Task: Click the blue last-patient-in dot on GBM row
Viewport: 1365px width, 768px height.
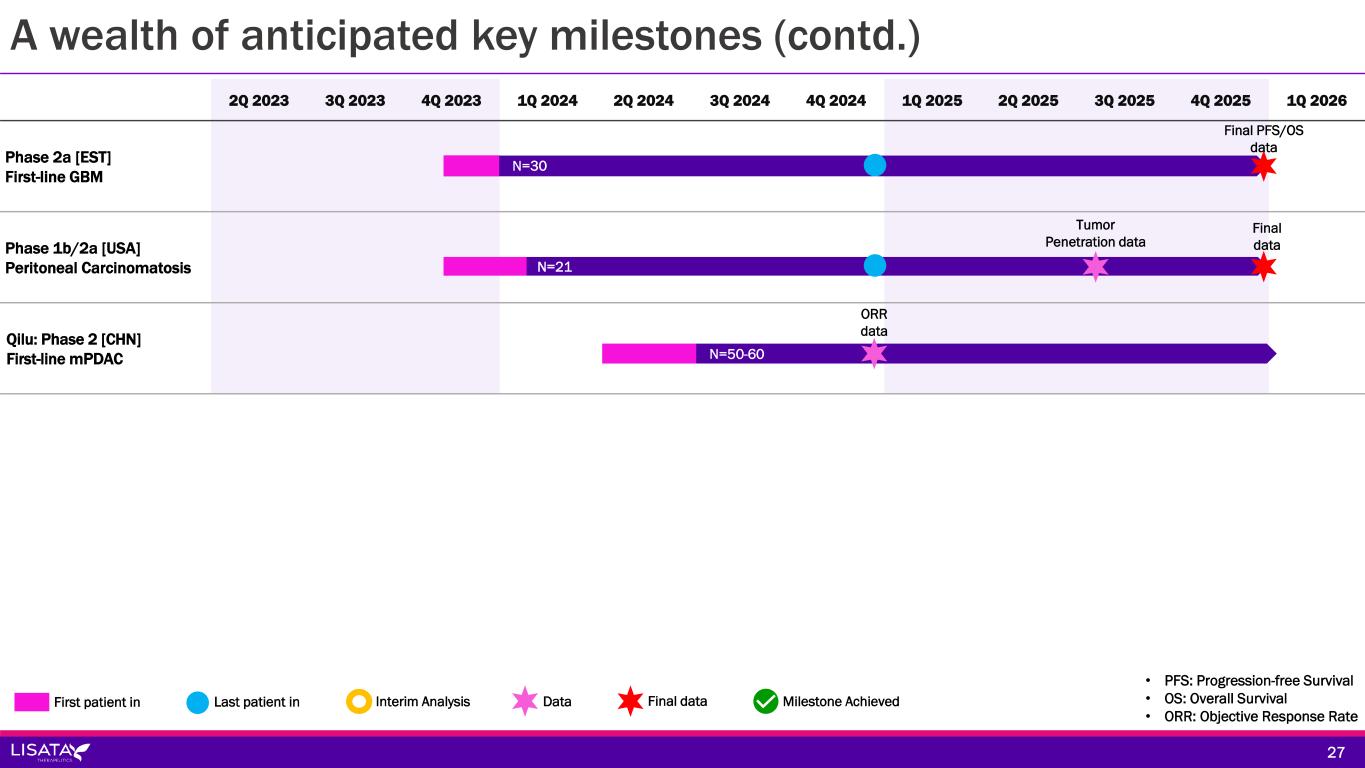Action: (x=875, y=165)
